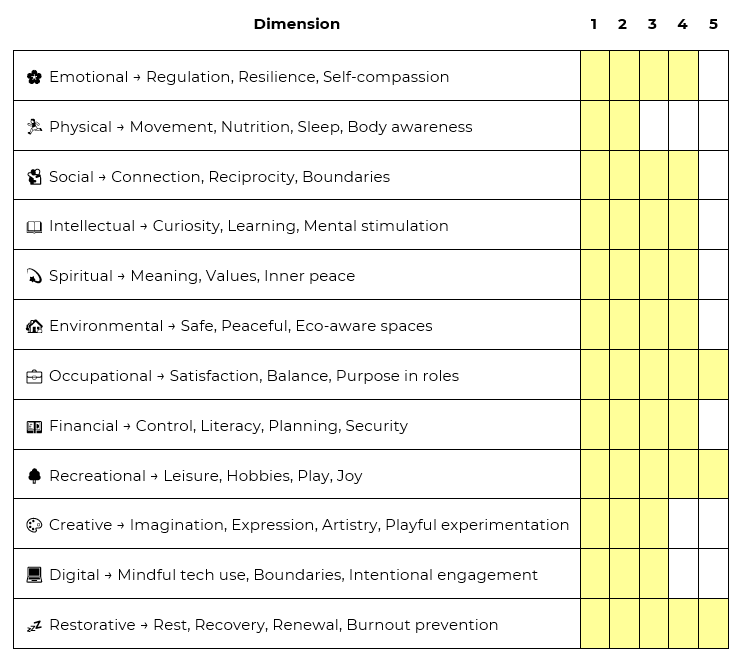Screen dimensions: 746x661
Task: Click the globe icon beside Social
Action: pyautogui.click(x=34, y=177)
